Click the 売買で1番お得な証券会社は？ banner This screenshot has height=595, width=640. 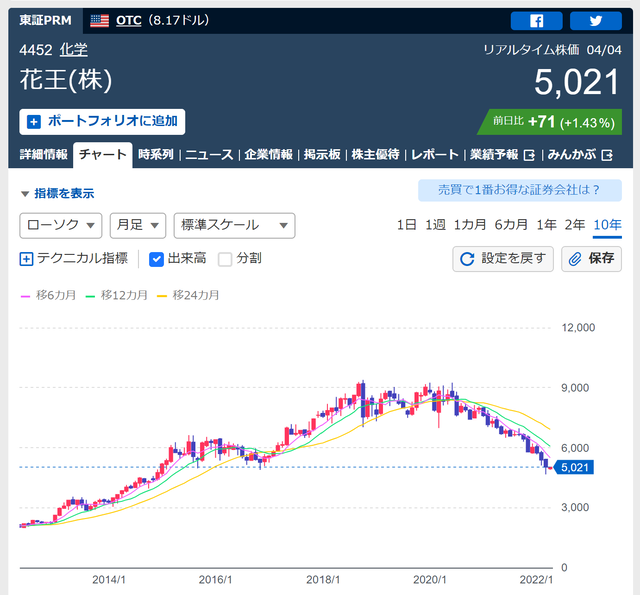click(520, 190)
